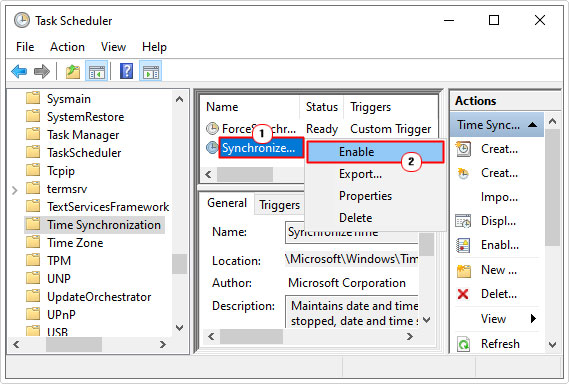Select the UpdateOrchestrator folder
The height and width of the screenshot is (384, 569).
pos(99,297)
